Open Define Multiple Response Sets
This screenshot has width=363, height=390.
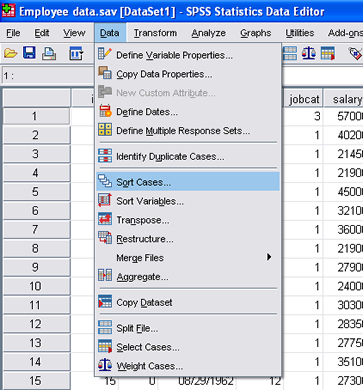(188, 130)
